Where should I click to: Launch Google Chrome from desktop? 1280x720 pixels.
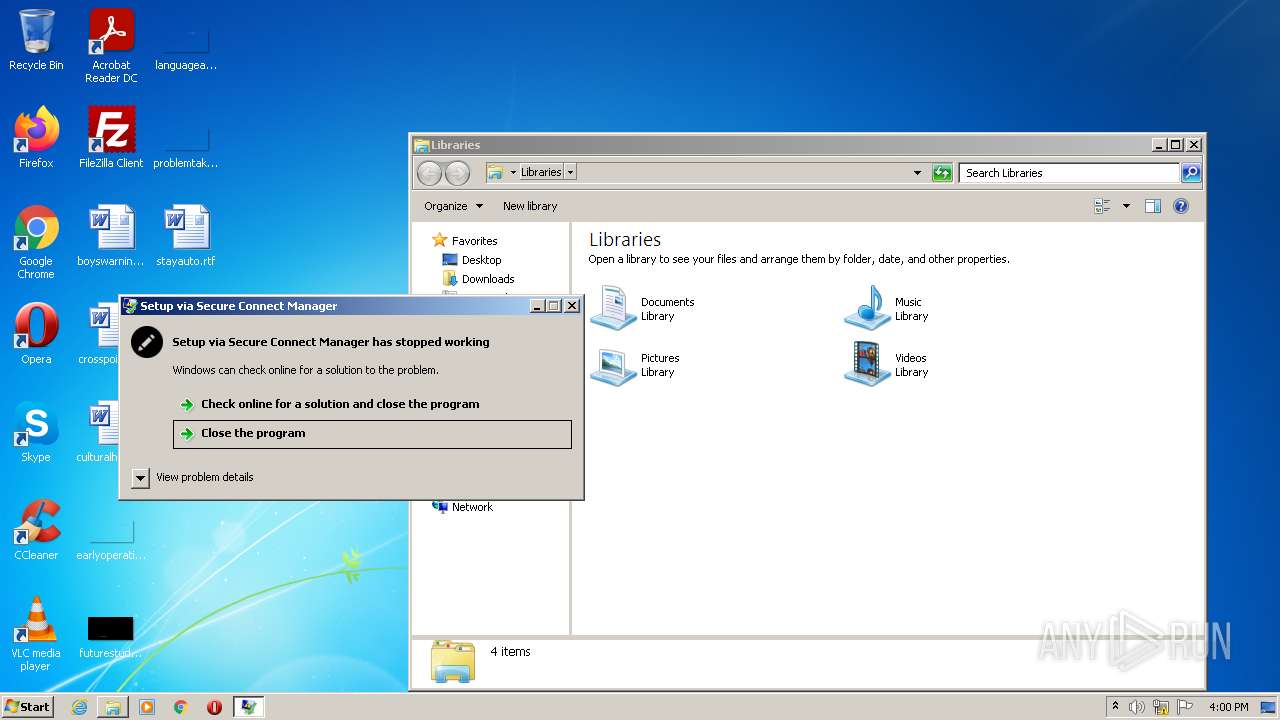coord(36,242)
